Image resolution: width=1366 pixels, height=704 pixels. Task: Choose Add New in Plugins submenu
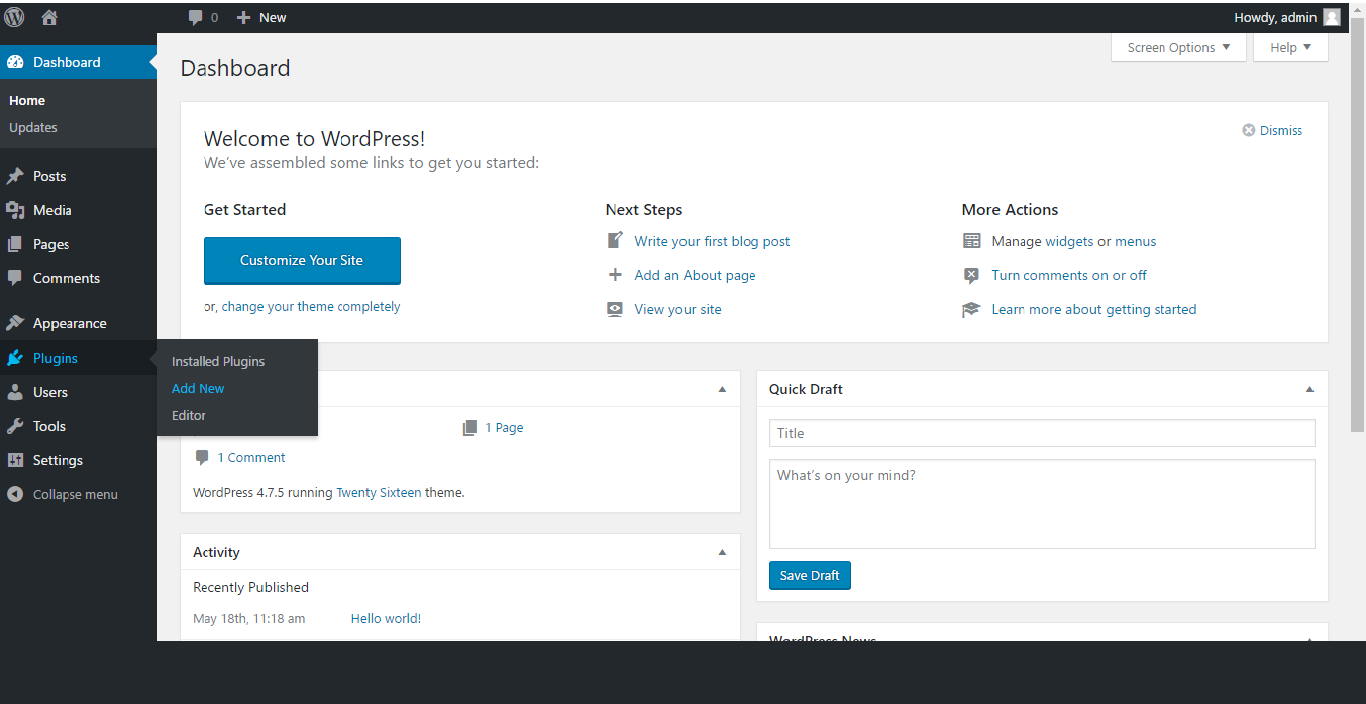point(198,388)
